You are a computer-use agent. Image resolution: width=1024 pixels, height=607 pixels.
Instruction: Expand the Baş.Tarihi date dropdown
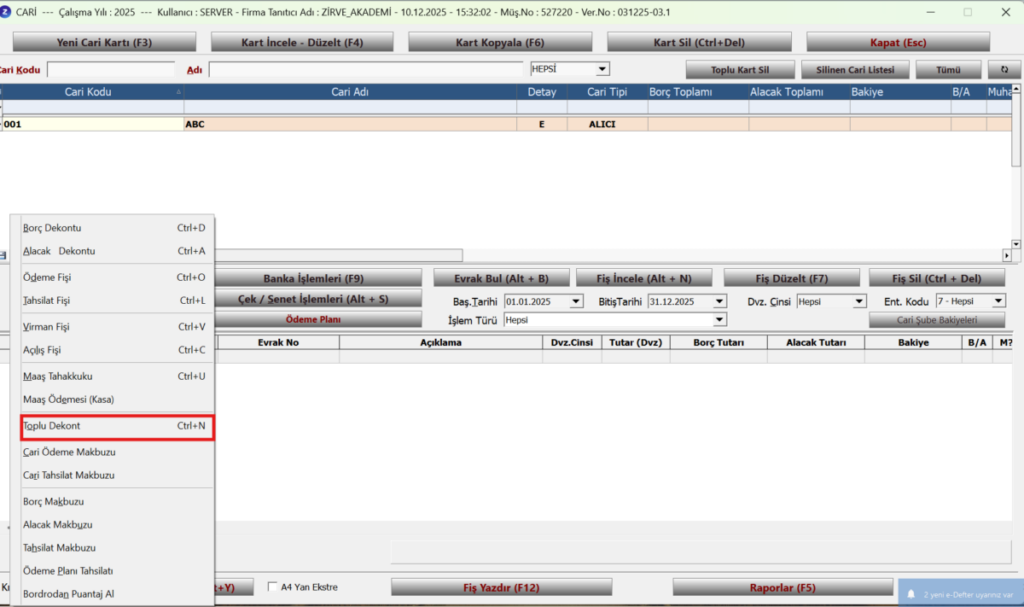[x=576, y=301]
